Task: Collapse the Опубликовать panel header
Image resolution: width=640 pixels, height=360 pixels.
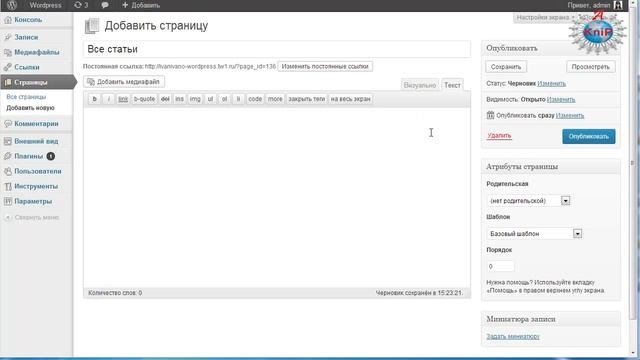Action: 551,48
